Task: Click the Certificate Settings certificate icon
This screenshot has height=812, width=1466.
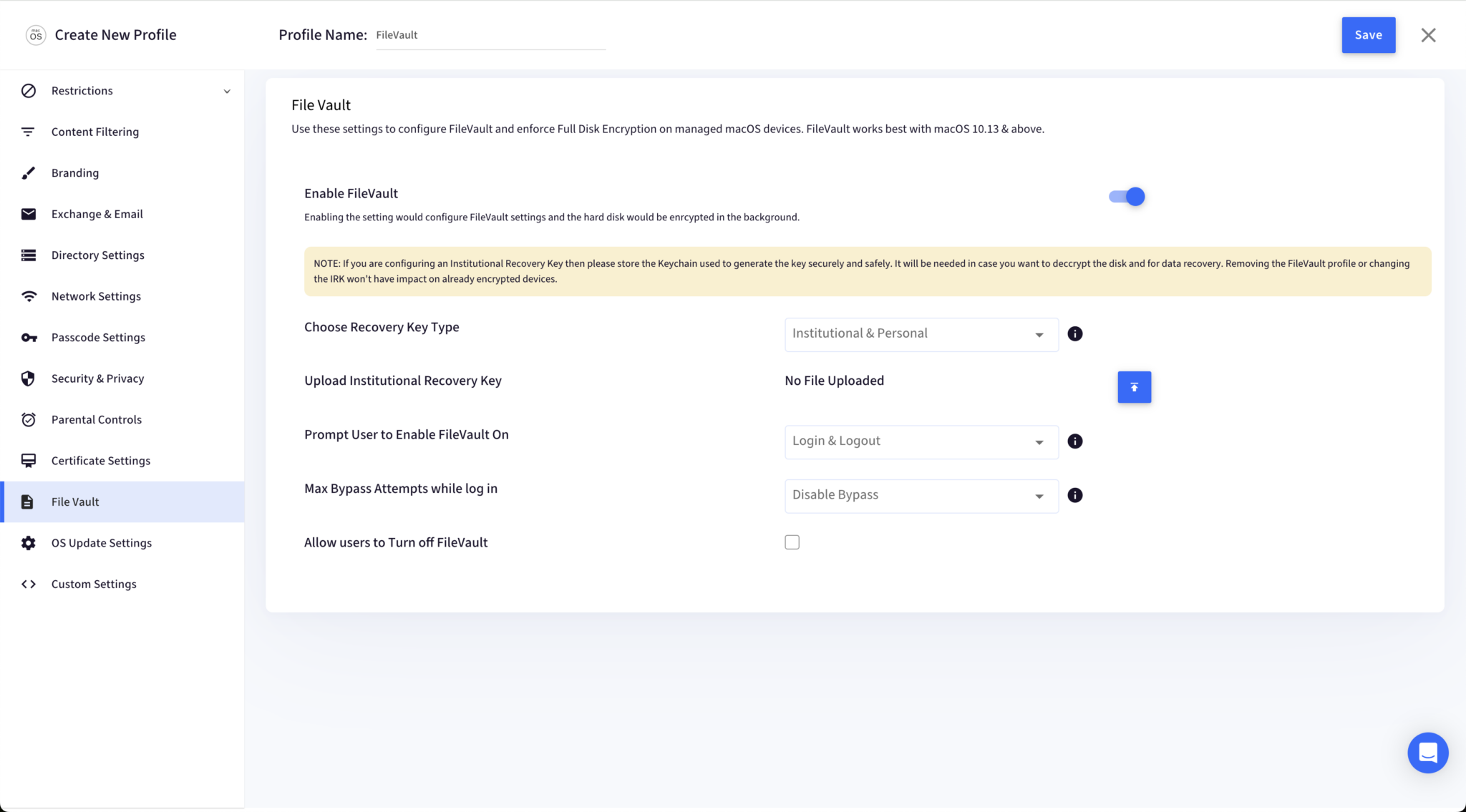Action: tap(29, 461)
